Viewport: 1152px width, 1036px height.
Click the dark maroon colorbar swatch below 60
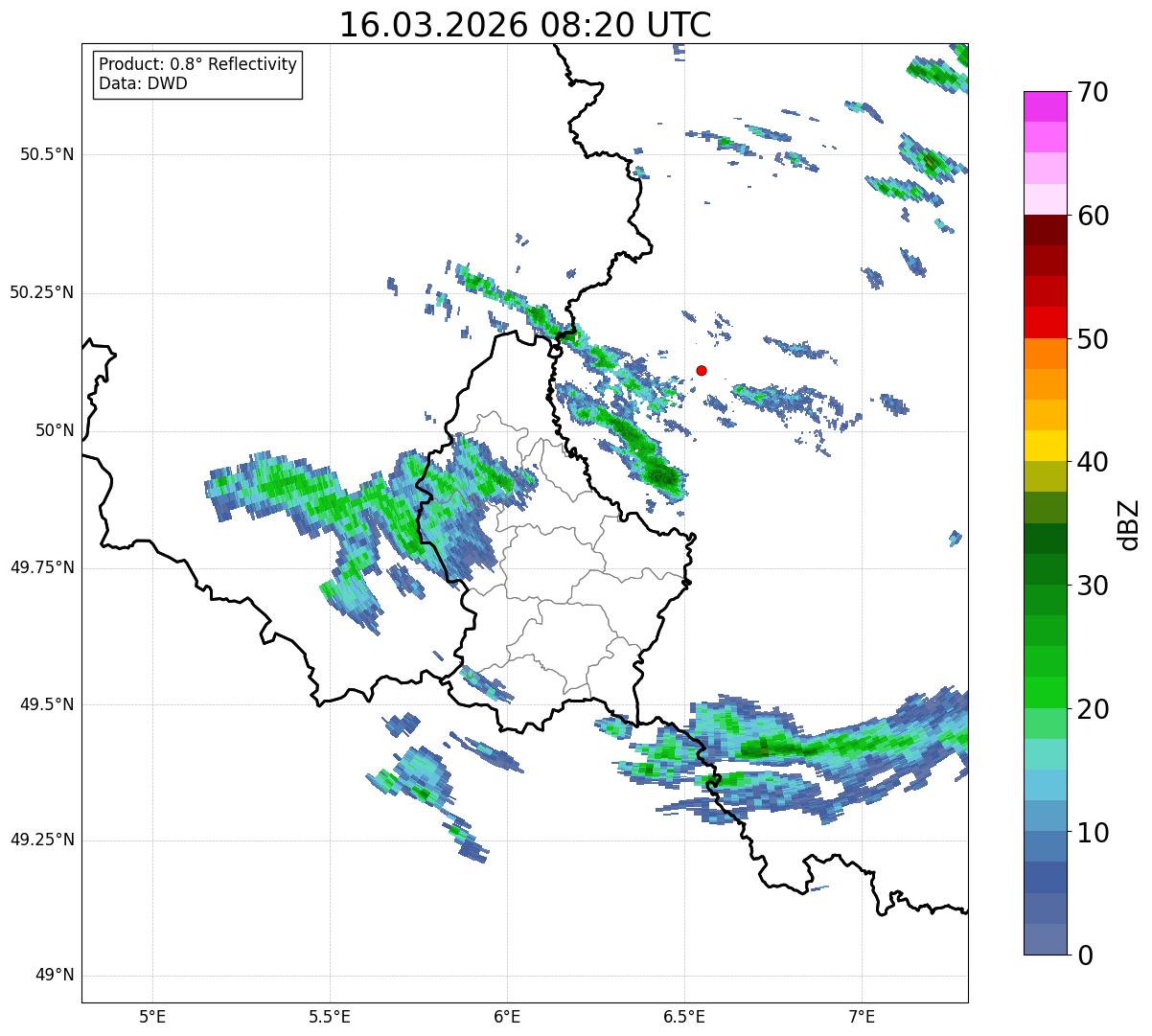point(1044,230)
